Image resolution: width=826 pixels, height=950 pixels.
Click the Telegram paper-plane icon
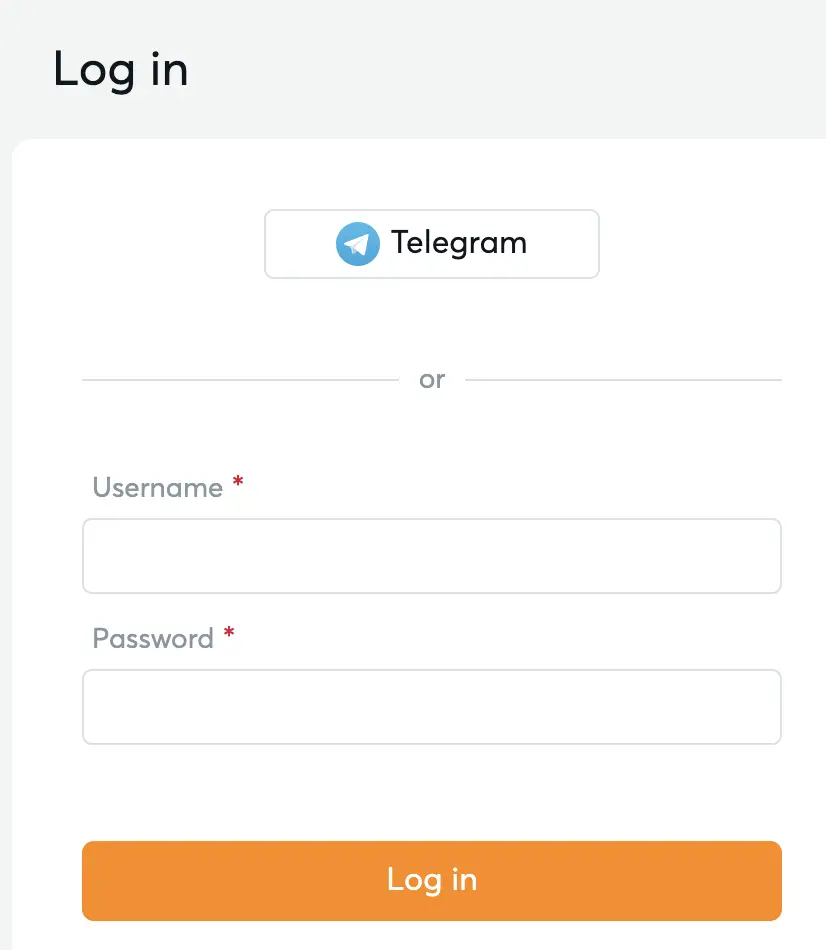[357, 244]
